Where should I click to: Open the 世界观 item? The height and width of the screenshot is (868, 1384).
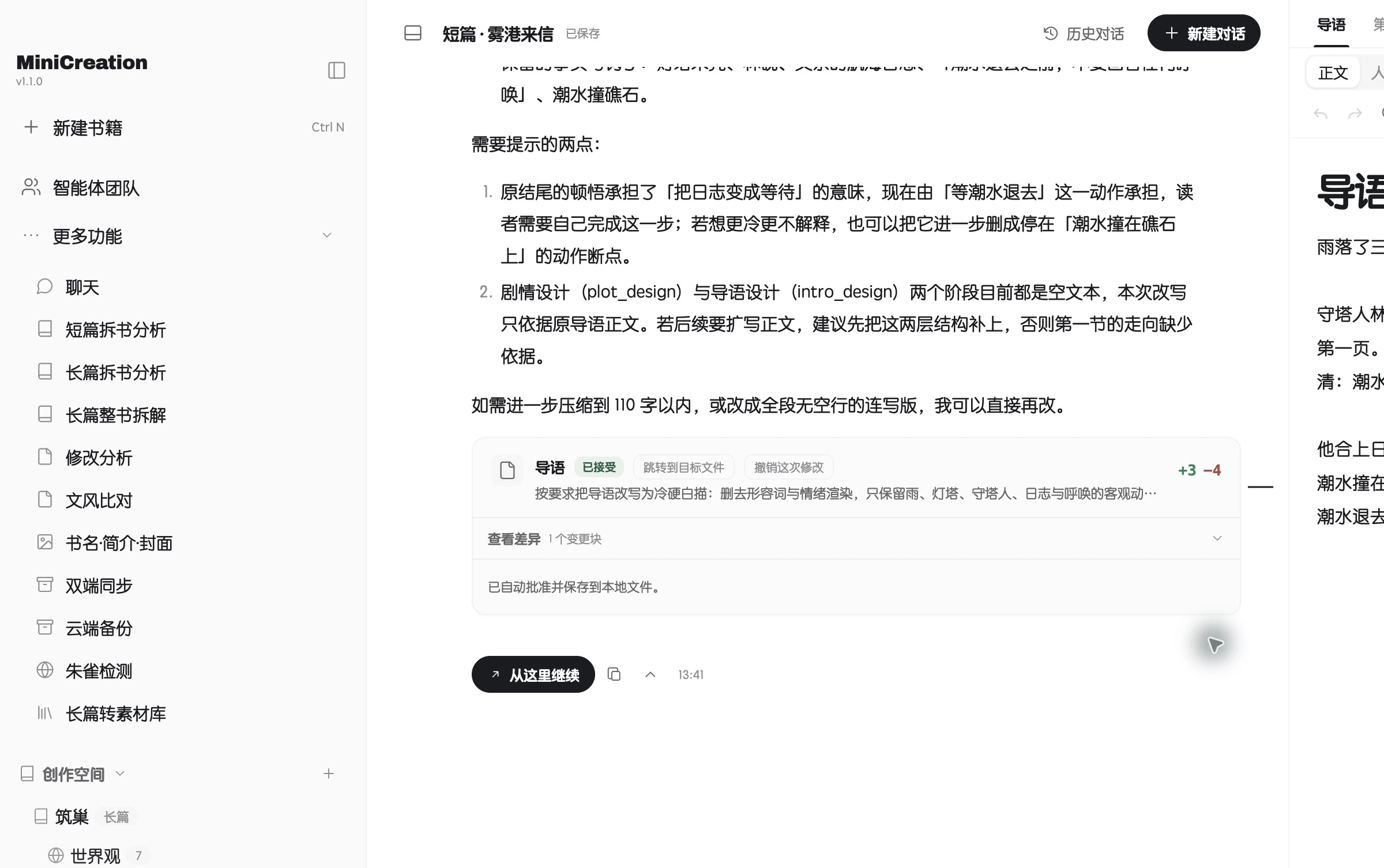(x=96, y=856)
